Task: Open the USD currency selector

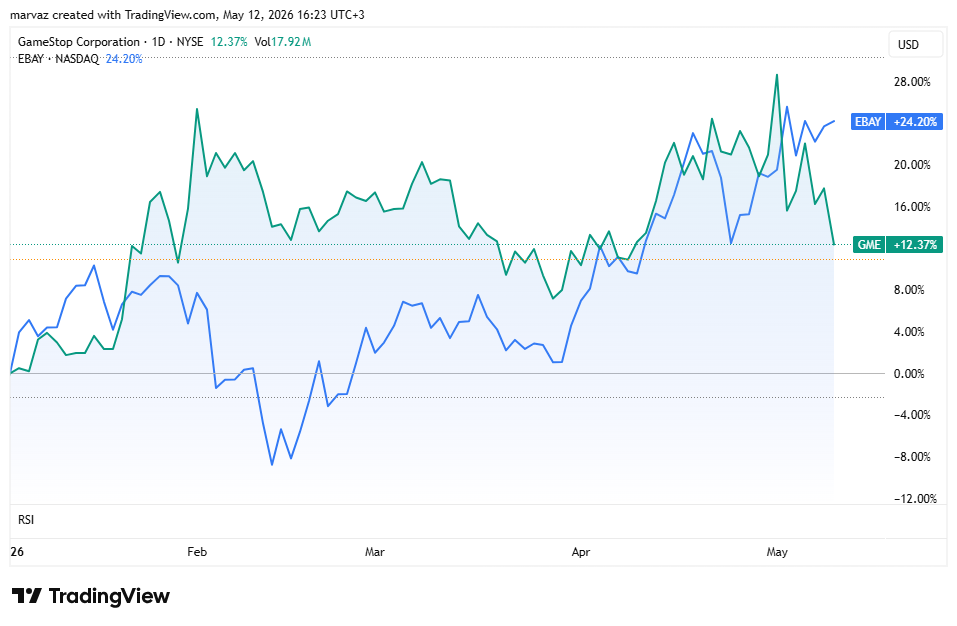Action: (915, 45)
